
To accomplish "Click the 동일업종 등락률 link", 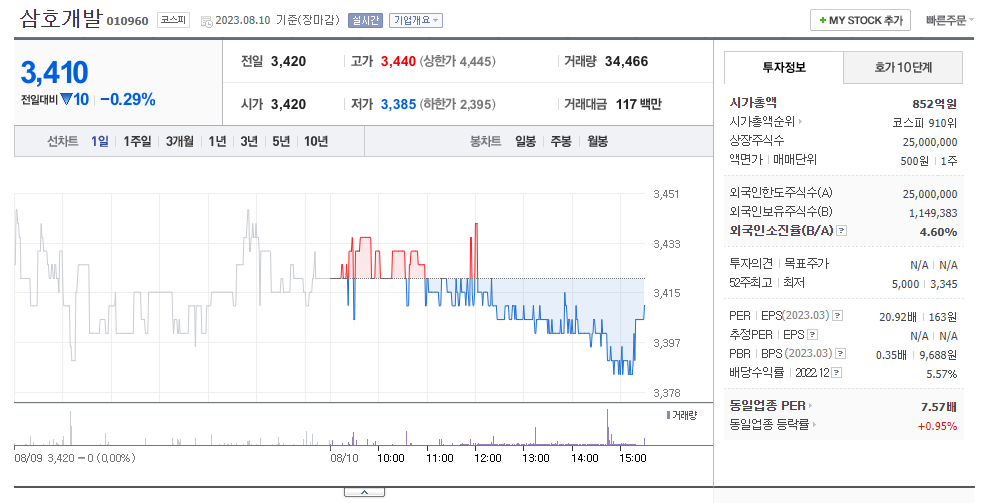I will tap(769, 425).
